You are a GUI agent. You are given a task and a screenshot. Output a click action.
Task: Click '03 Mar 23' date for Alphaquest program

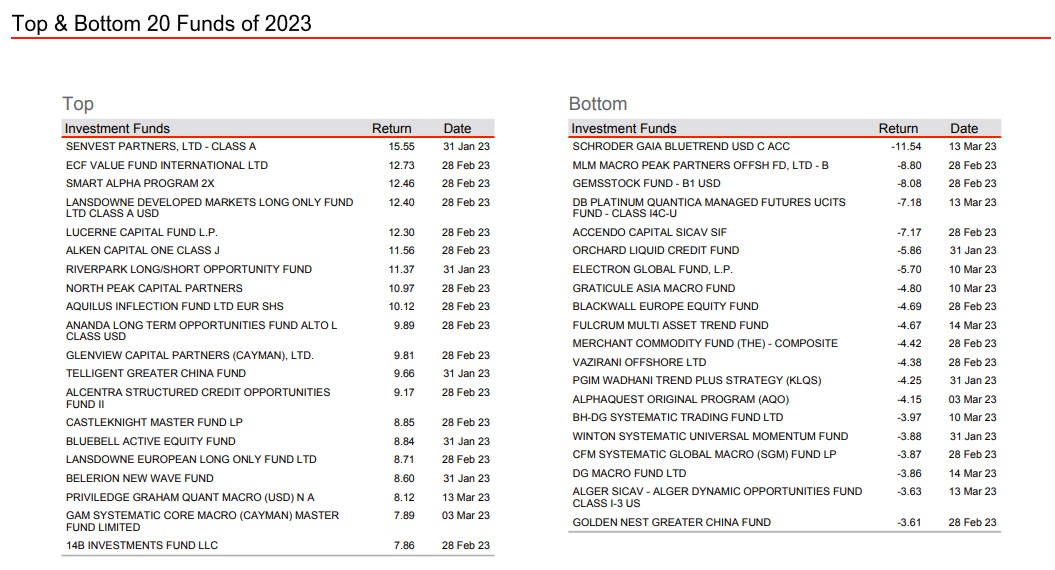(972, 399)
